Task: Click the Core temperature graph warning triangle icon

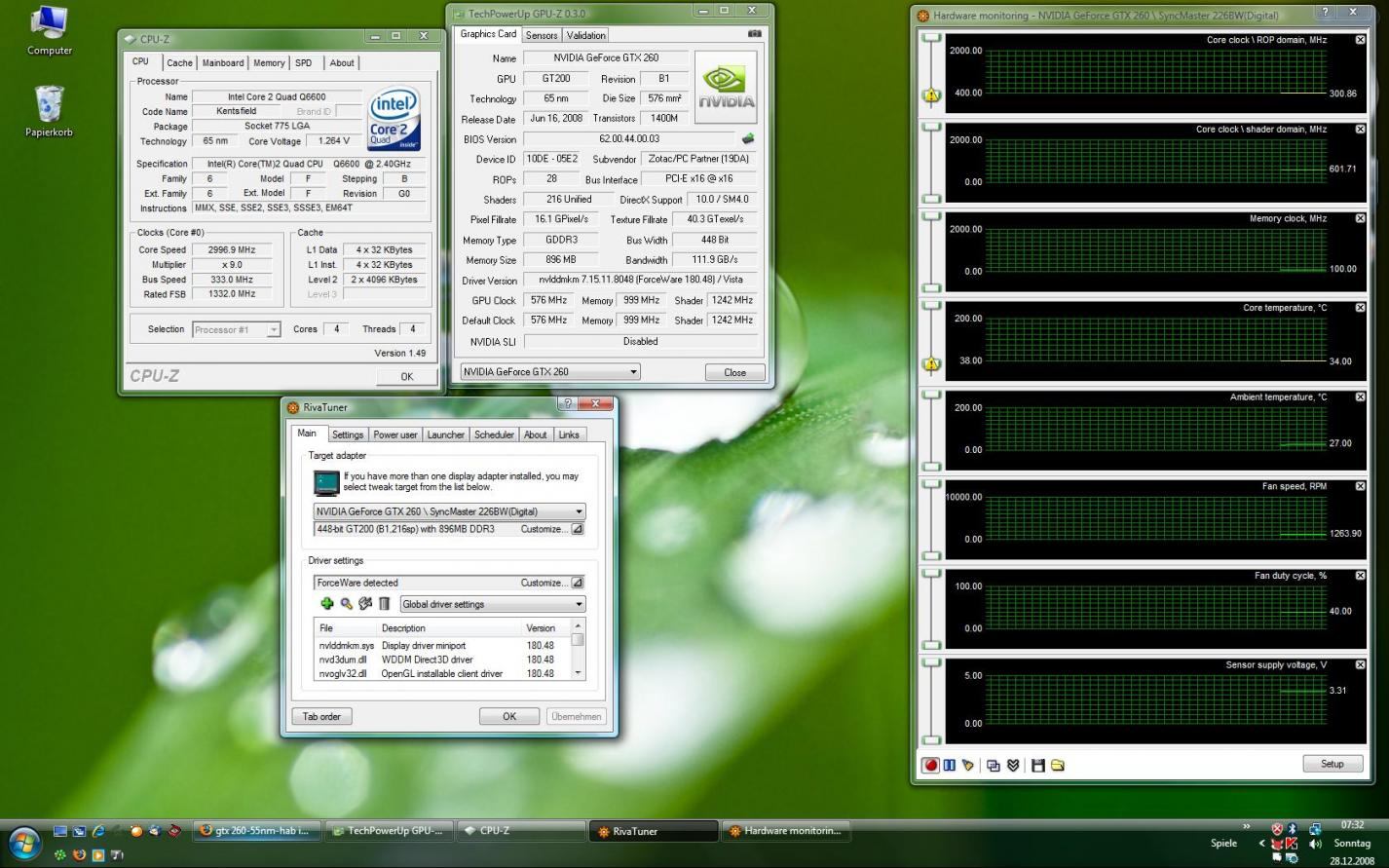Action: pyautogui.click(x=931, y=364)
